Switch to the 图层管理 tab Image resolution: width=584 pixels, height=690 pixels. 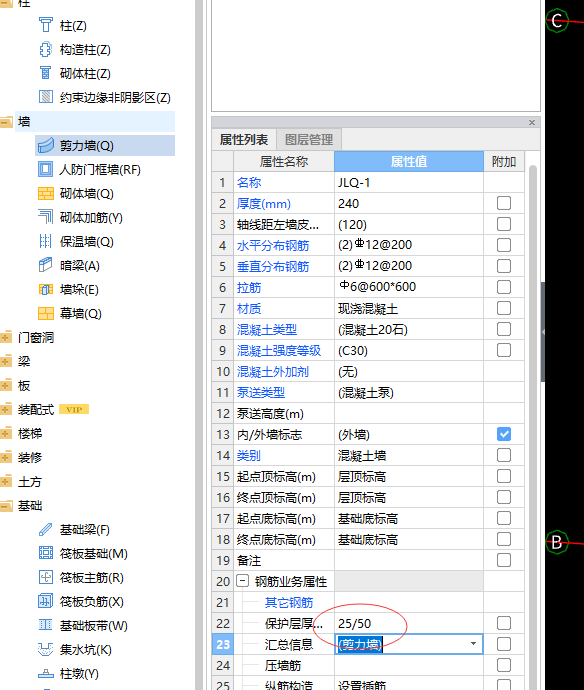pos(309,140)
